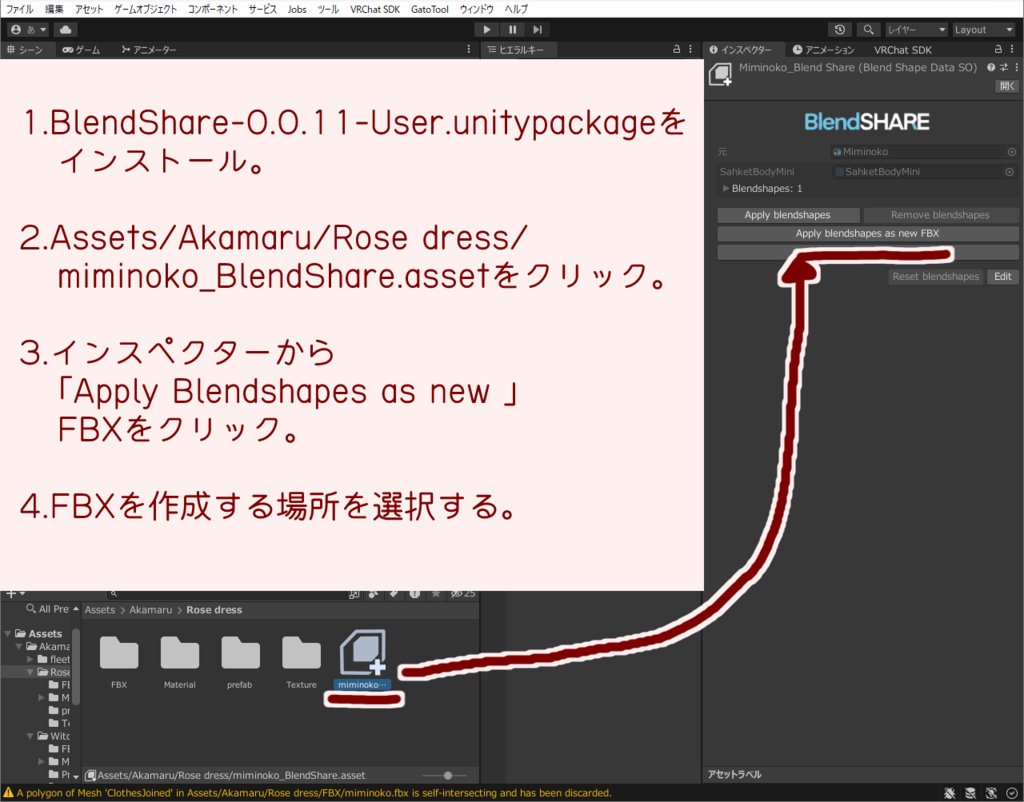Click Akamaru in the project breadcrumb
Viewport: 1024px width, 802px height.
point(151,609)
